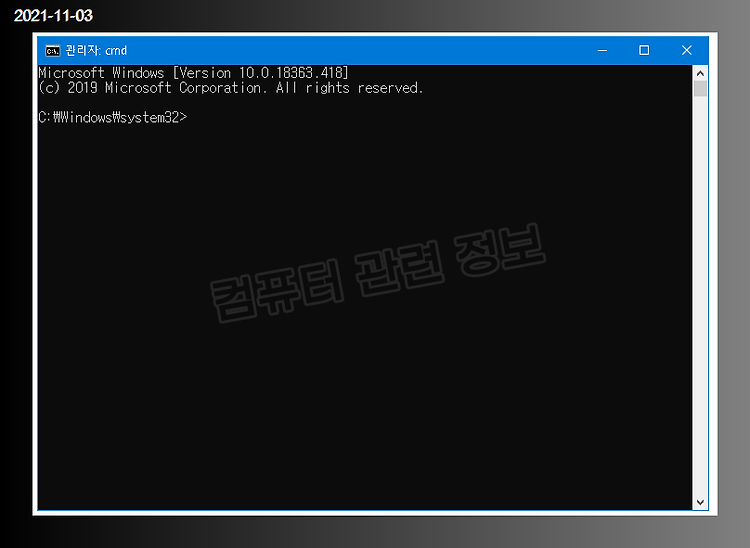
Task: Minimize the cmd window
Action: [x=602, y=50]
